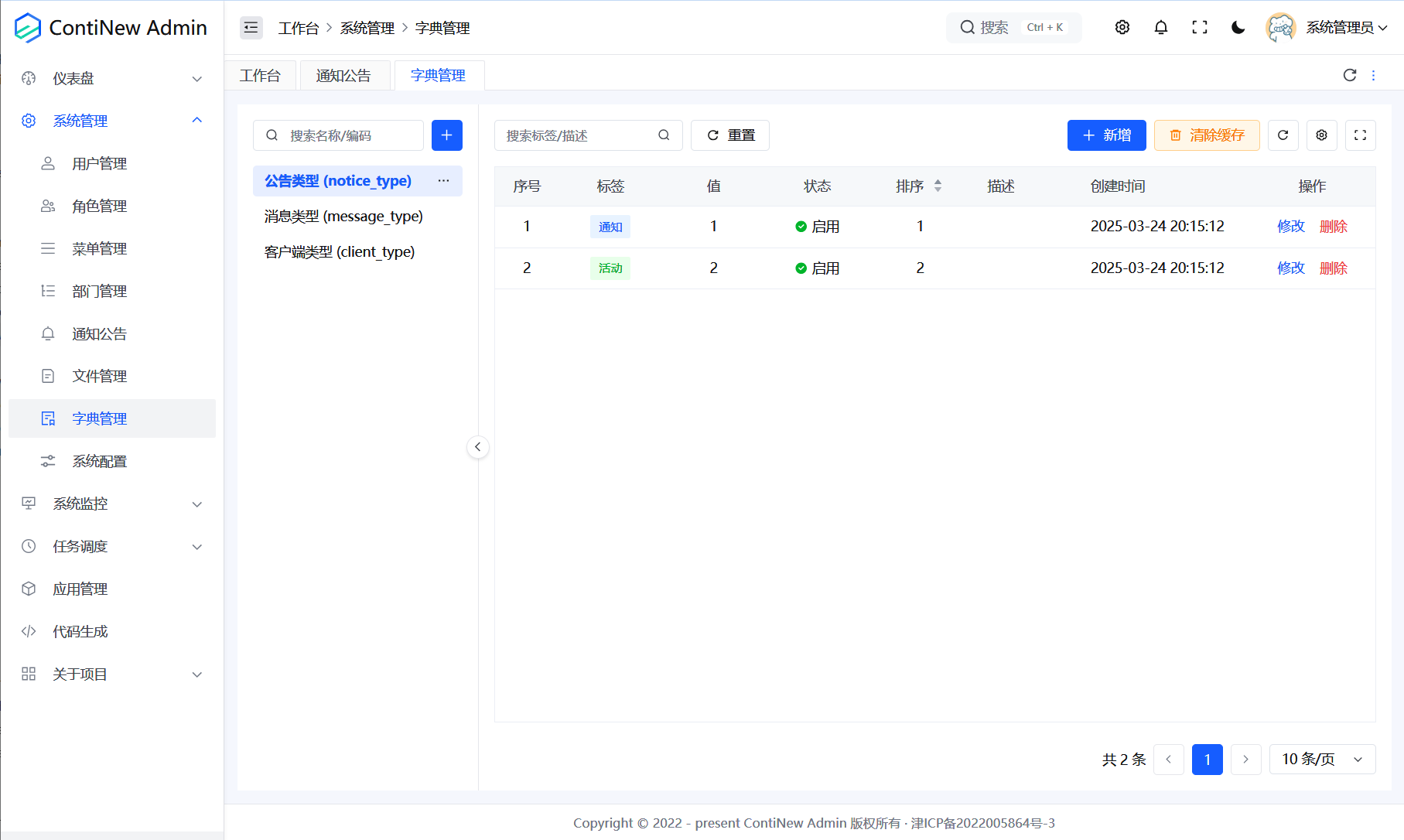This screenshot has height=840, width=1404.
Task: Click the 创建时间 column header
Action: coord(1118,186)
